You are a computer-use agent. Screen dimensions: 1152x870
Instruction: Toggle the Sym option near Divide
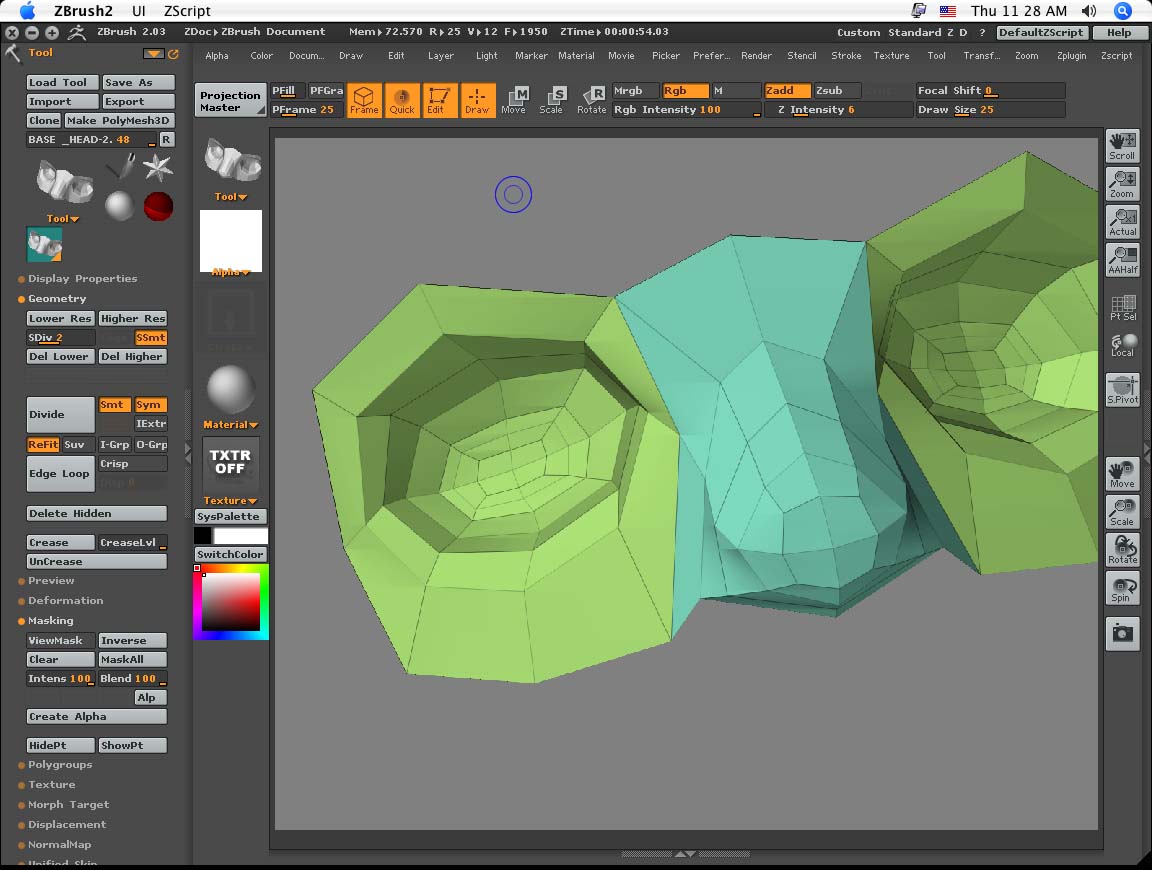151,405
